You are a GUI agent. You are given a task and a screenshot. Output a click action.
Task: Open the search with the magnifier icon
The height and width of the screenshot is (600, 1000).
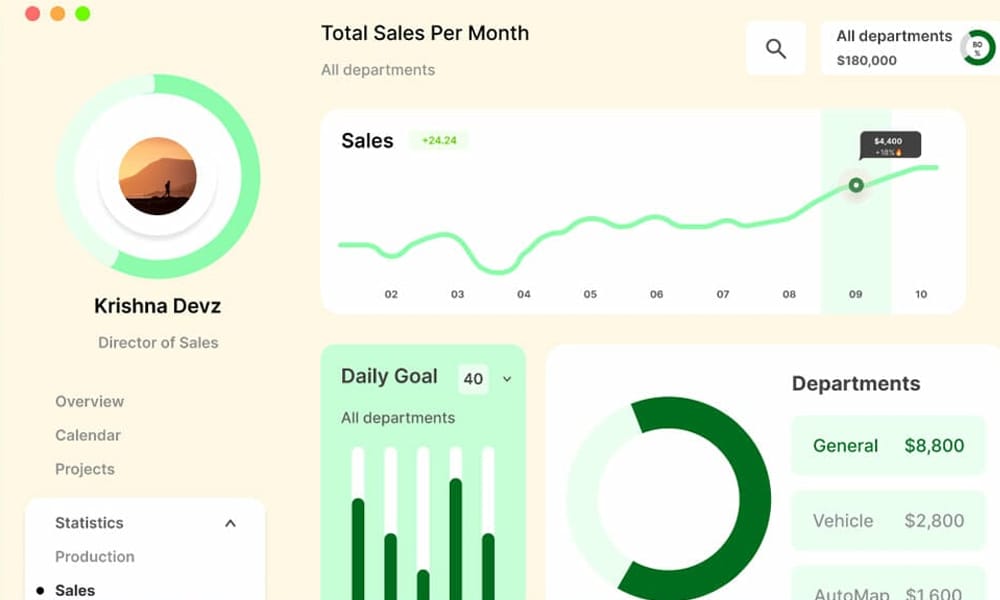pos(776,47)
